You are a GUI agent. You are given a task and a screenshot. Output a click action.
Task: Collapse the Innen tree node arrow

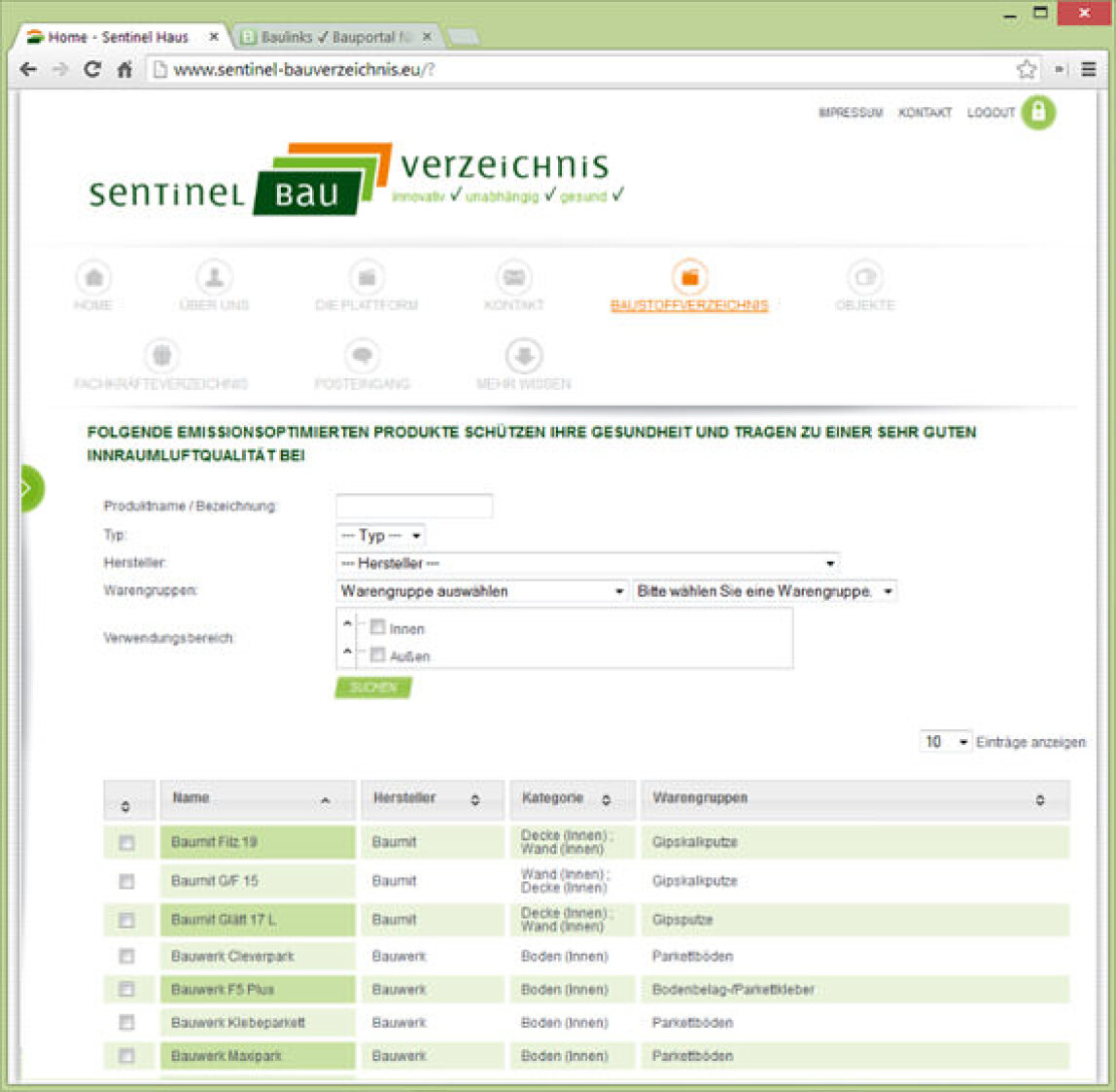point(347,623)
